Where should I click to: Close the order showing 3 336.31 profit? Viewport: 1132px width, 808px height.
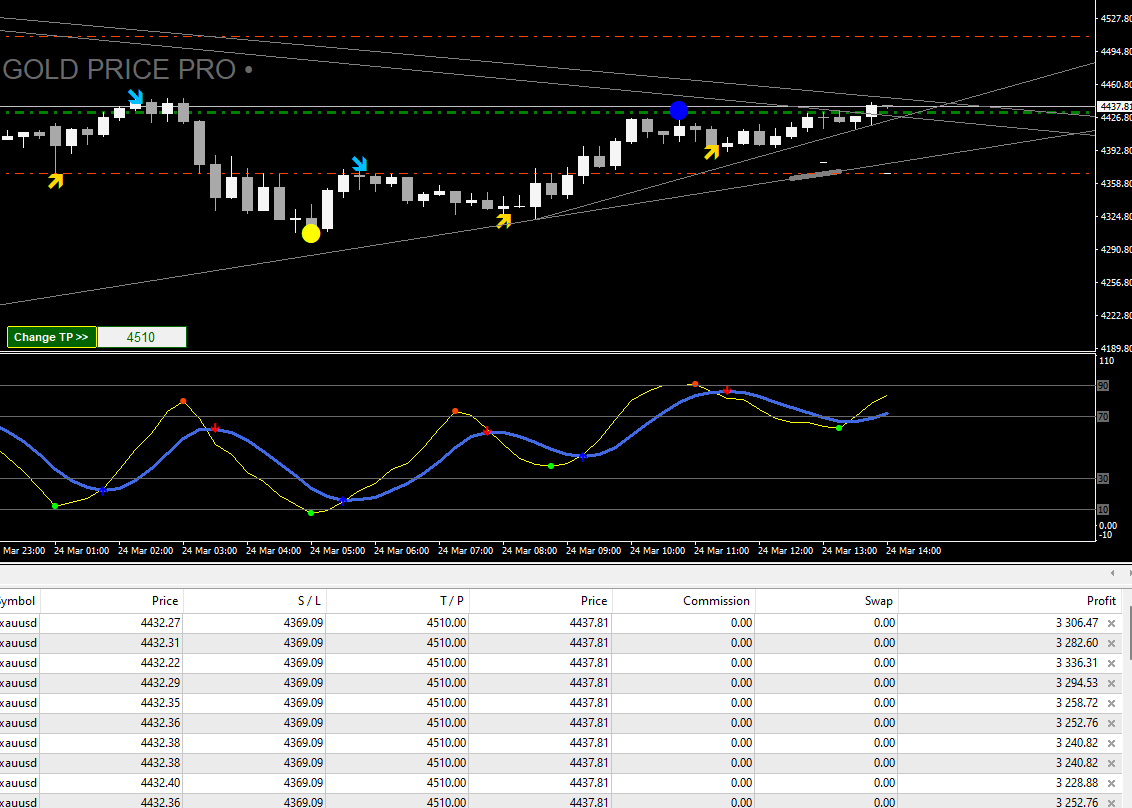(x=1111, y=663)
